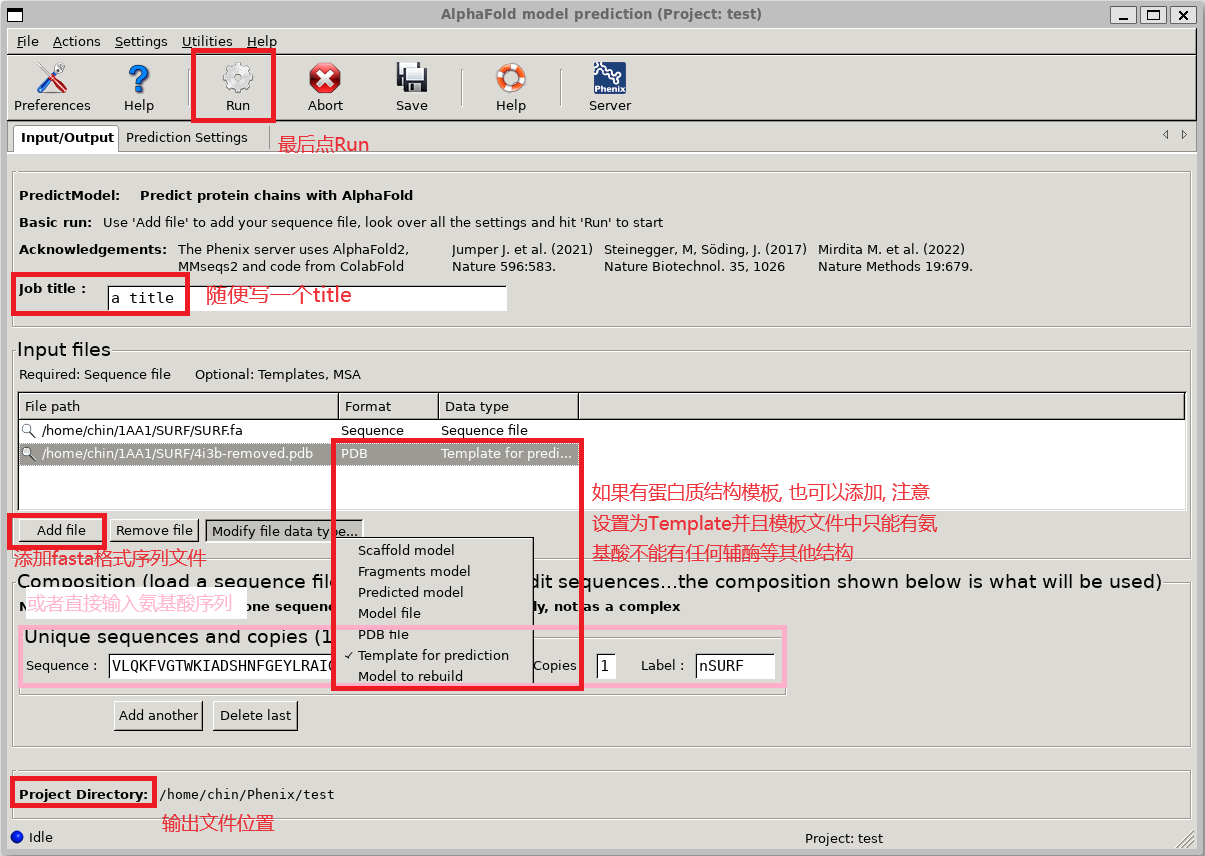
Task: Open the lifebuoy Help icon
Action: tap(511, 87)
